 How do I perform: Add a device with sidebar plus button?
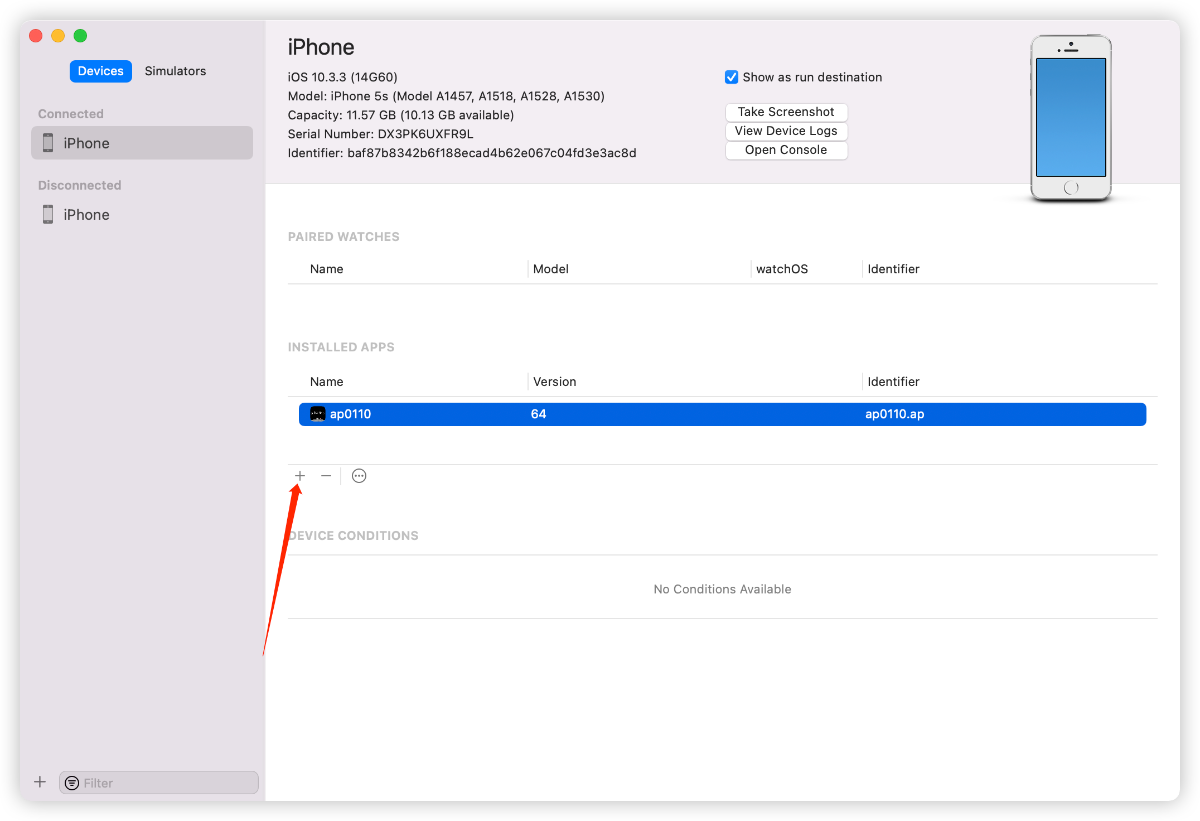40,782
